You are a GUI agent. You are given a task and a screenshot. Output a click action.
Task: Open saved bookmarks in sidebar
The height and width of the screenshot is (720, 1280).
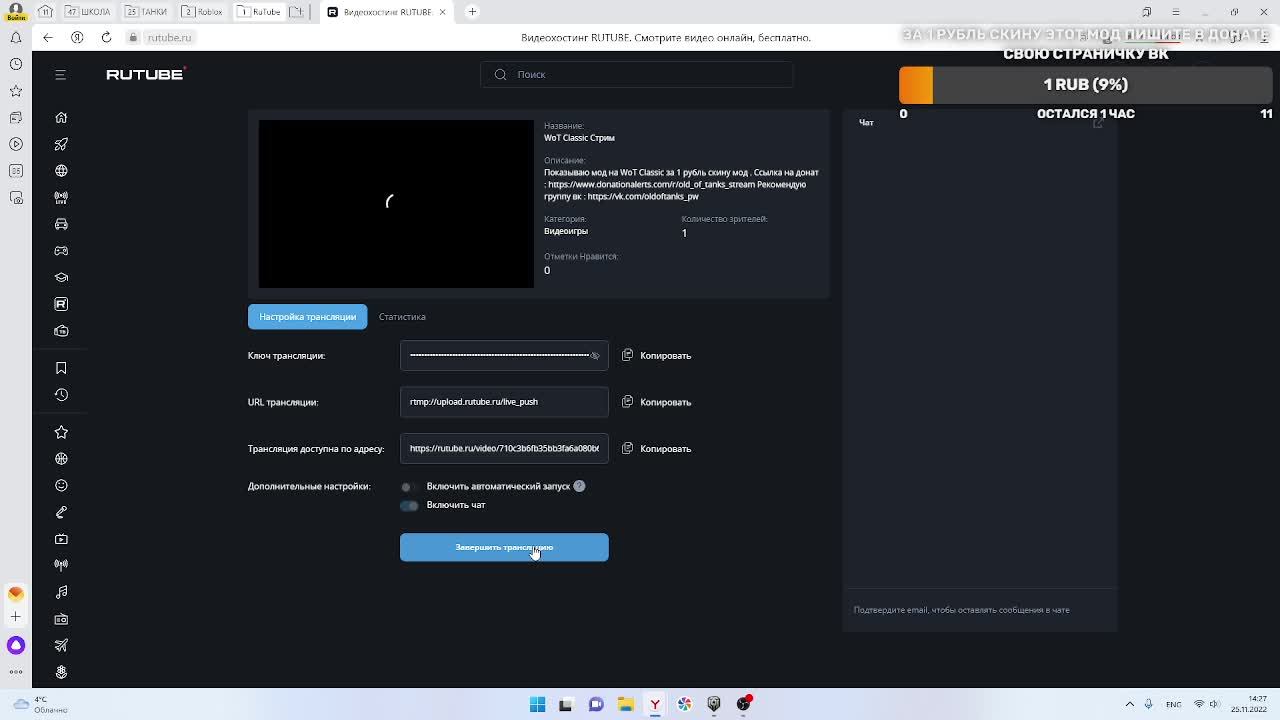(x=61, y=368)
